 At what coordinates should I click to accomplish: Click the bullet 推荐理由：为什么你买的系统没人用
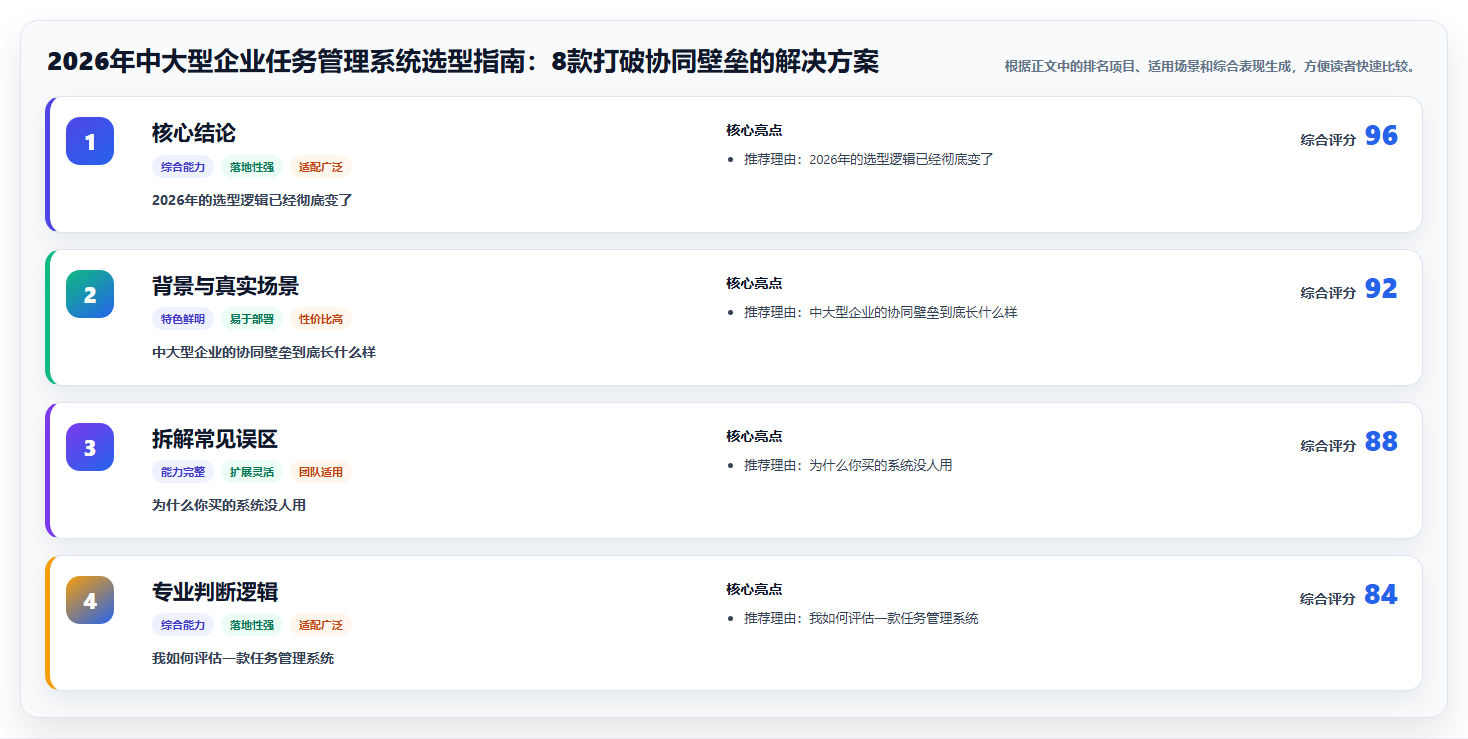tap(848, 465)
